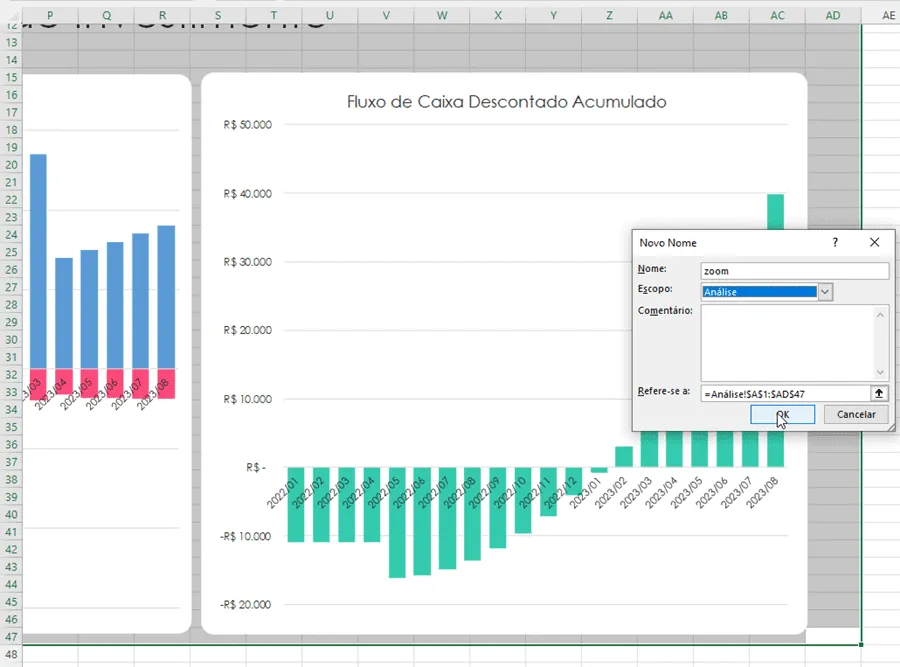Click the comment box scroll down arrow
This screenshot has width=900, height=667.
tap(880, 373)
